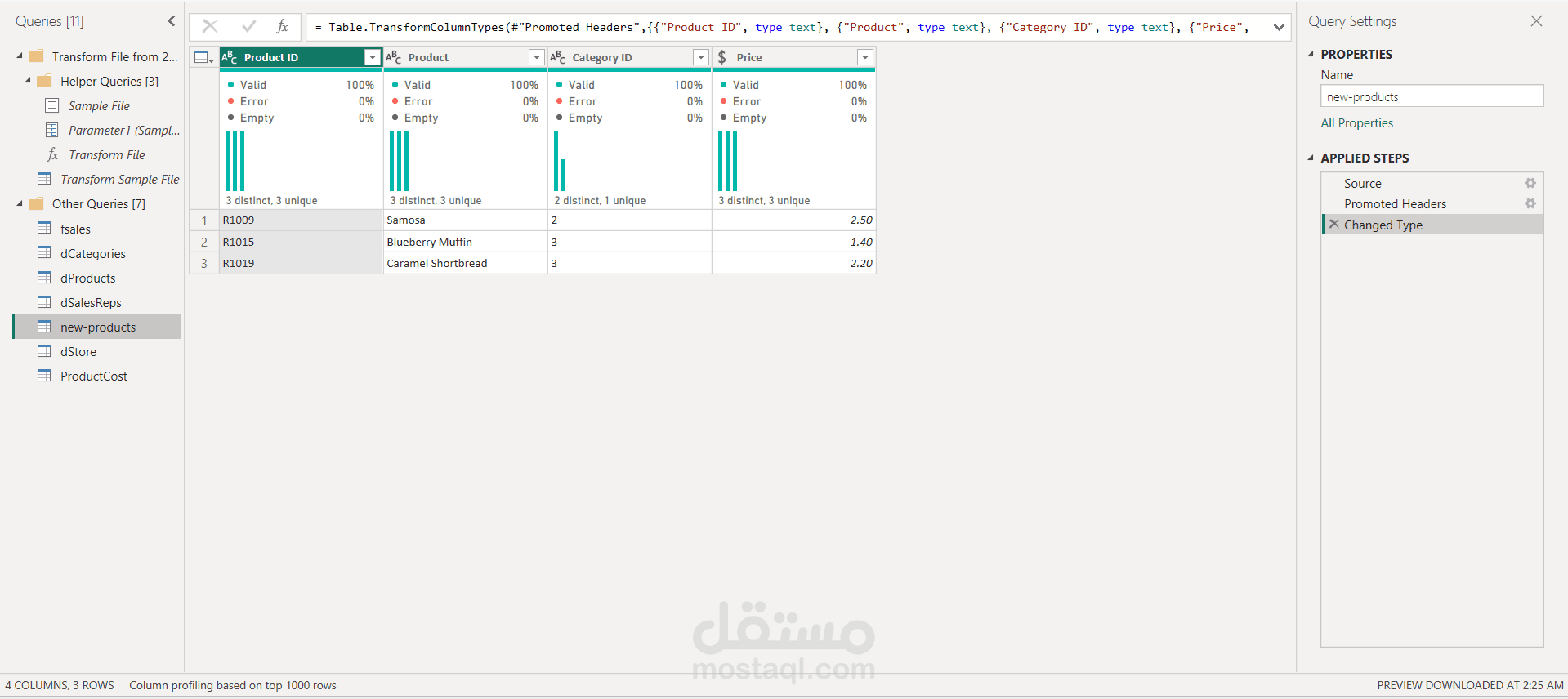
Task: Select the Transform Sample File query
Action: [96, 179]
